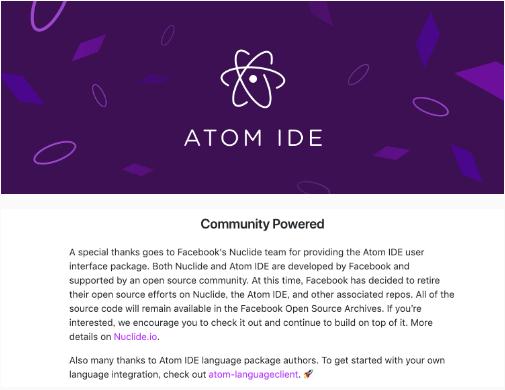Click the light ring on banner's right side
This screenshot has width=505, height=390.
pyautogui.click(x=430, y=107)
